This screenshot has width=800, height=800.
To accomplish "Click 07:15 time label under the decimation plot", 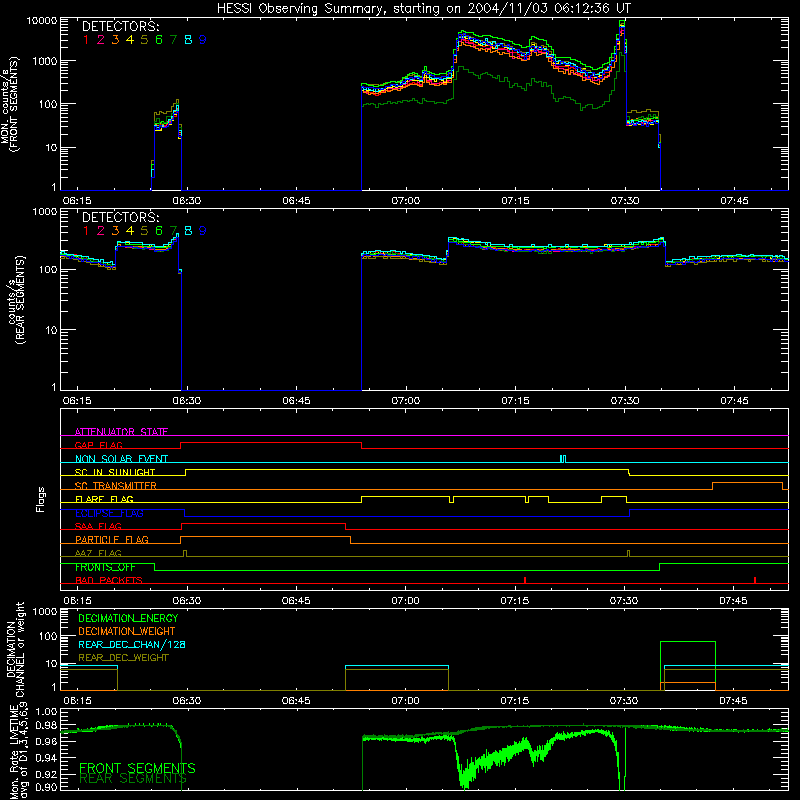I will (514, 701).
